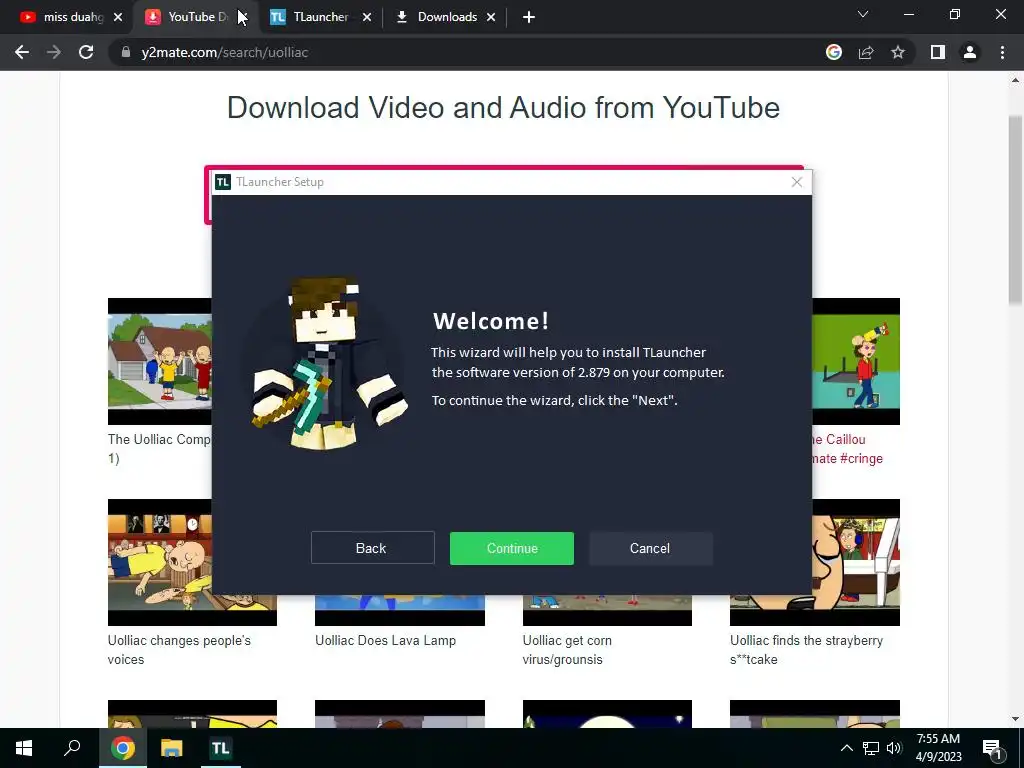The image size is (1024, 768).
Task: Show hidden system tray icons
Action: coord(846,748)
